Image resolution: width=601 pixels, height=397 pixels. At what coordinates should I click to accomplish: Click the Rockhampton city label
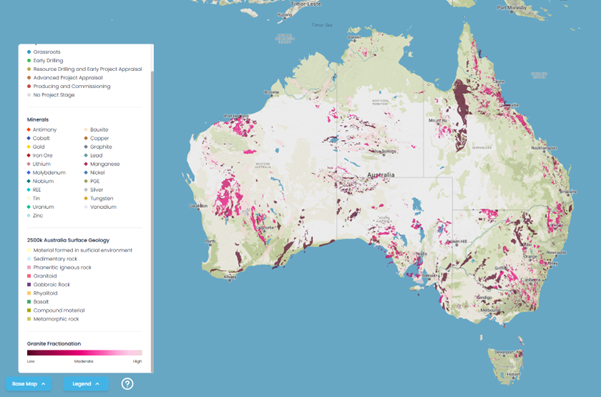[544, 148]
